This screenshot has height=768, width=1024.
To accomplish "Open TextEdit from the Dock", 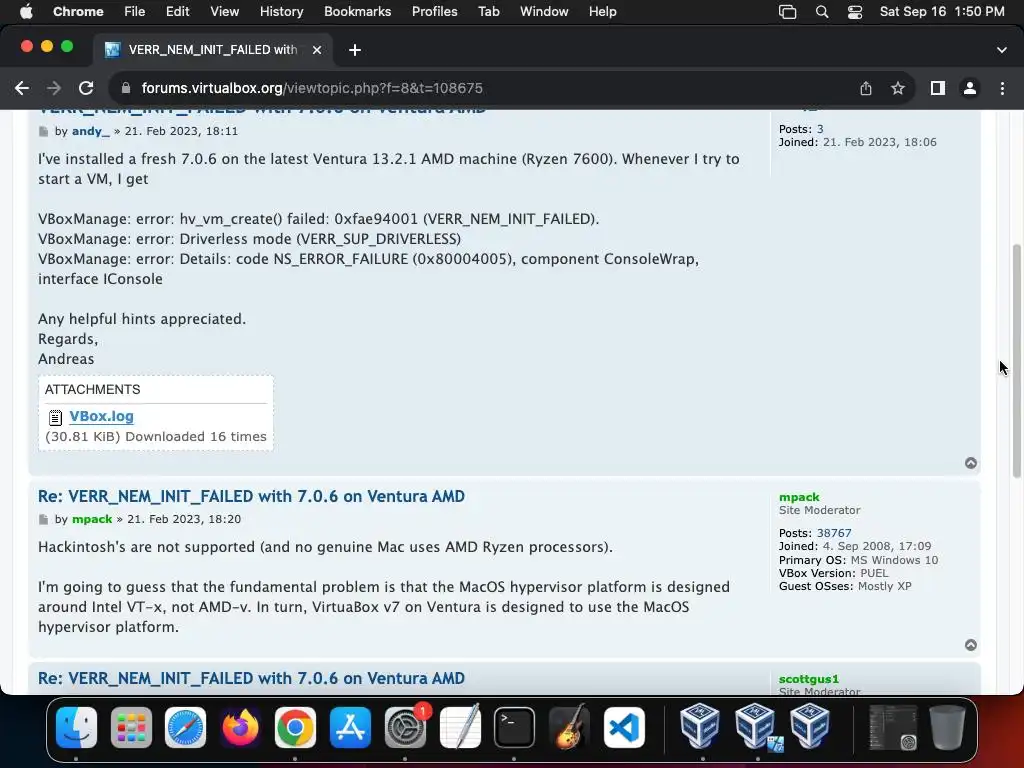I will pyautogui.click(x=460, y=728).
